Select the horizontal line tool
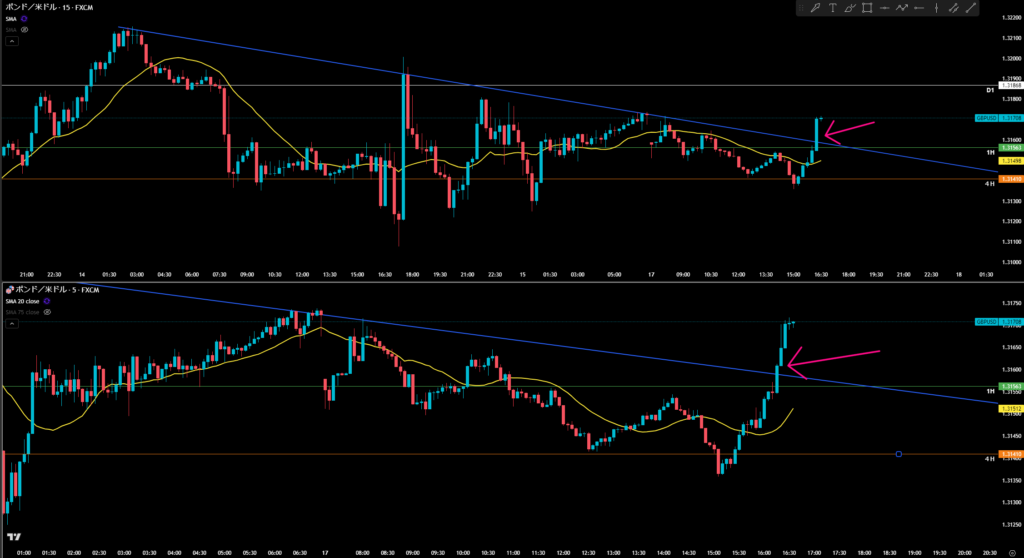The height and width of the screenshot is (558, 1024). point(885,8)
